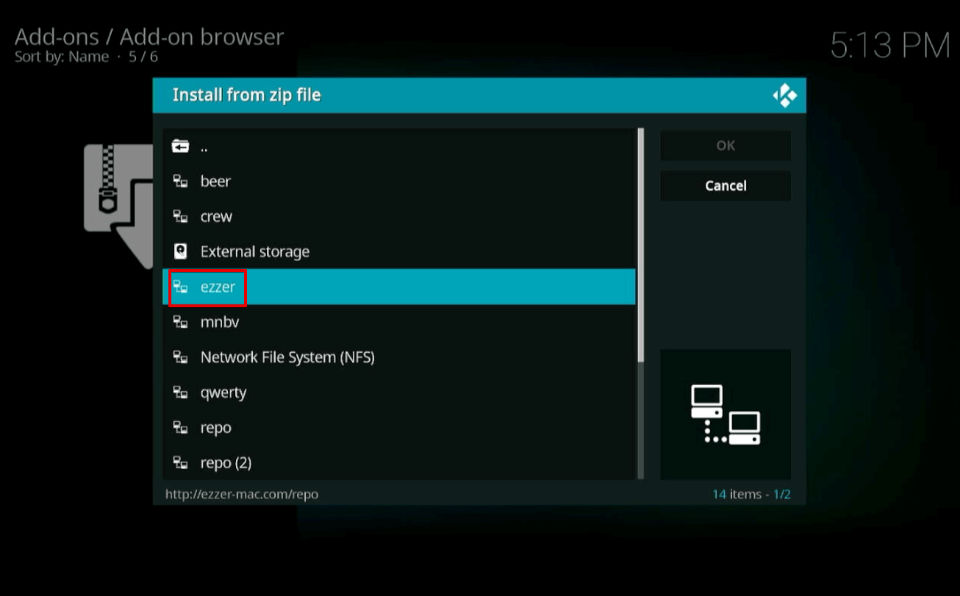This screenshot has width=960, height=596.
Task: Click the 14 items page counter
Action: click(x=751, y=494)
